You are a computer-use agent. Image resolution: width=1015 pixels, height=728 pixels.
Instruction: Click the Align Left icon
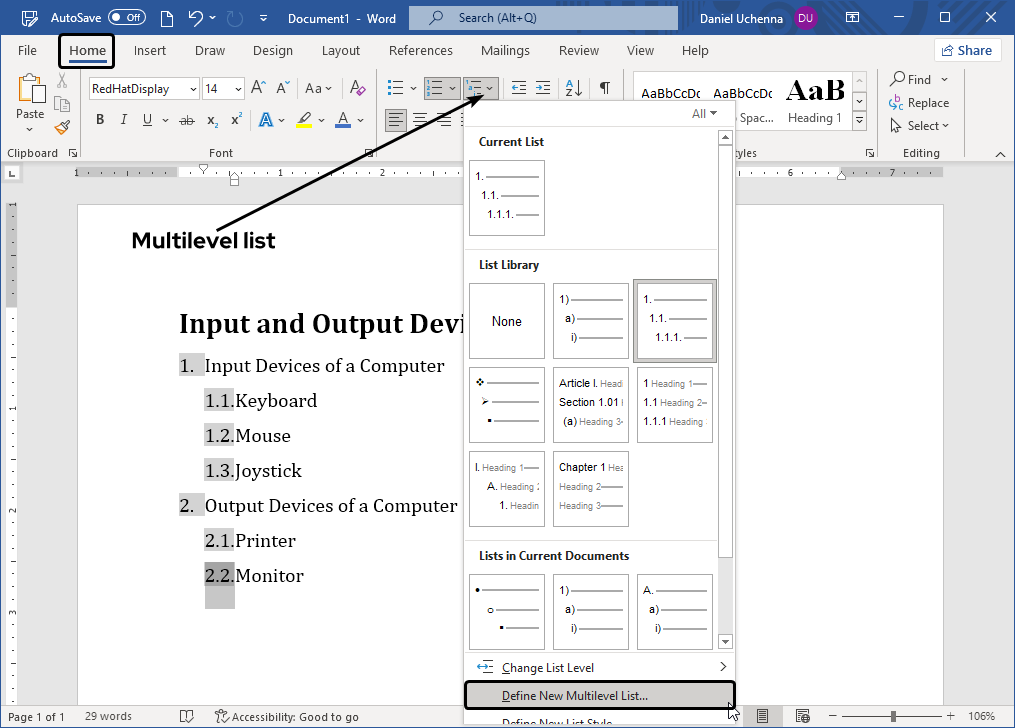(396, 120)
